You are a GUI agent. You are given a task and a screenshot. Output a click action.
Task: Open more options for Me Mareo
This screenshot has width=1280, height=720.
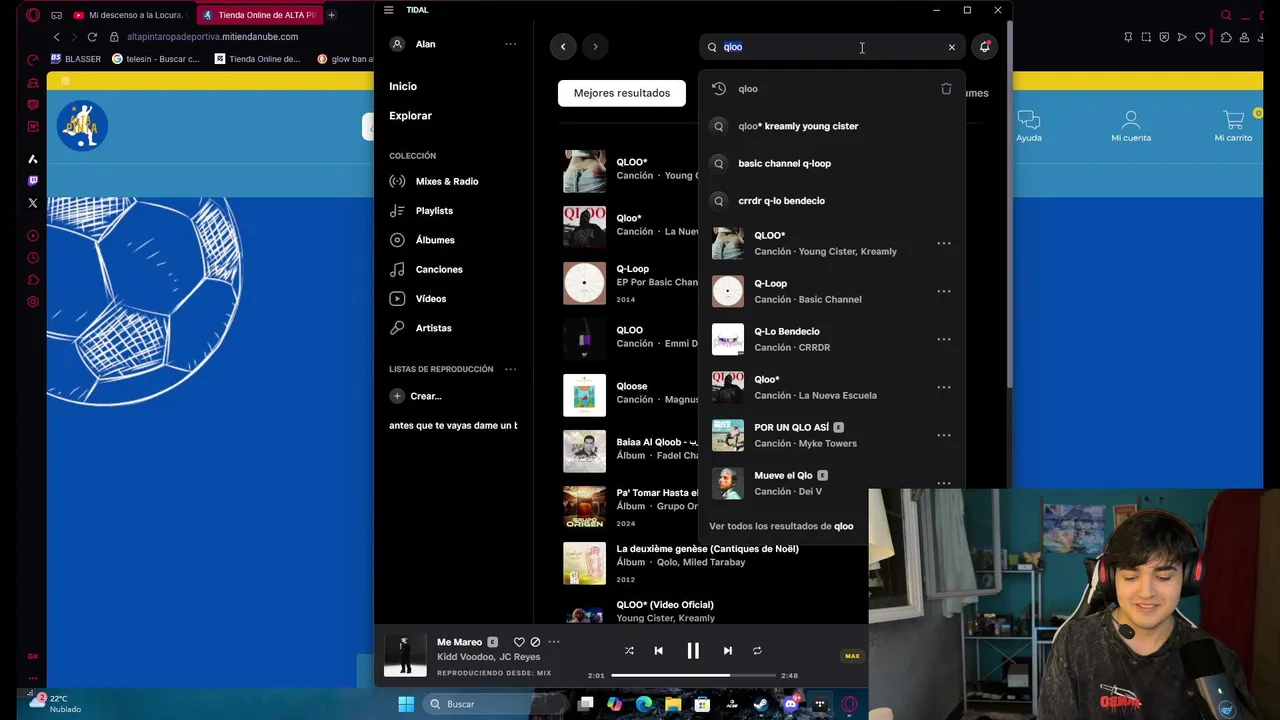[554, 642]
